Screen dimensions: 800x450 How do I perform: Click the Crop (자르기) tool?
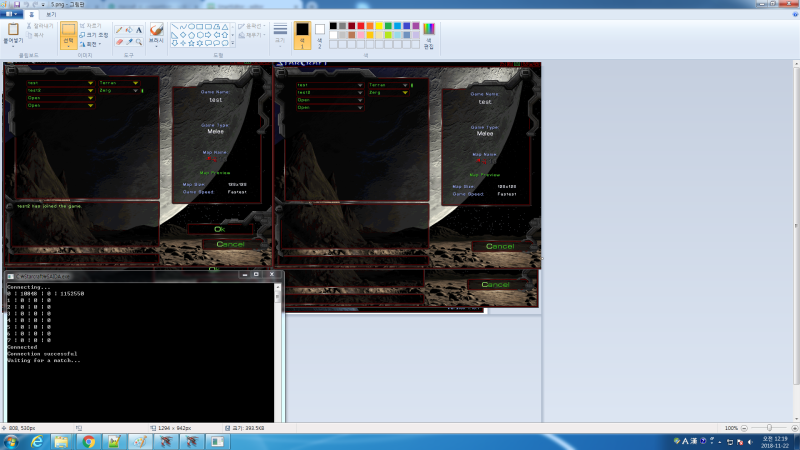tap(91, 26)
